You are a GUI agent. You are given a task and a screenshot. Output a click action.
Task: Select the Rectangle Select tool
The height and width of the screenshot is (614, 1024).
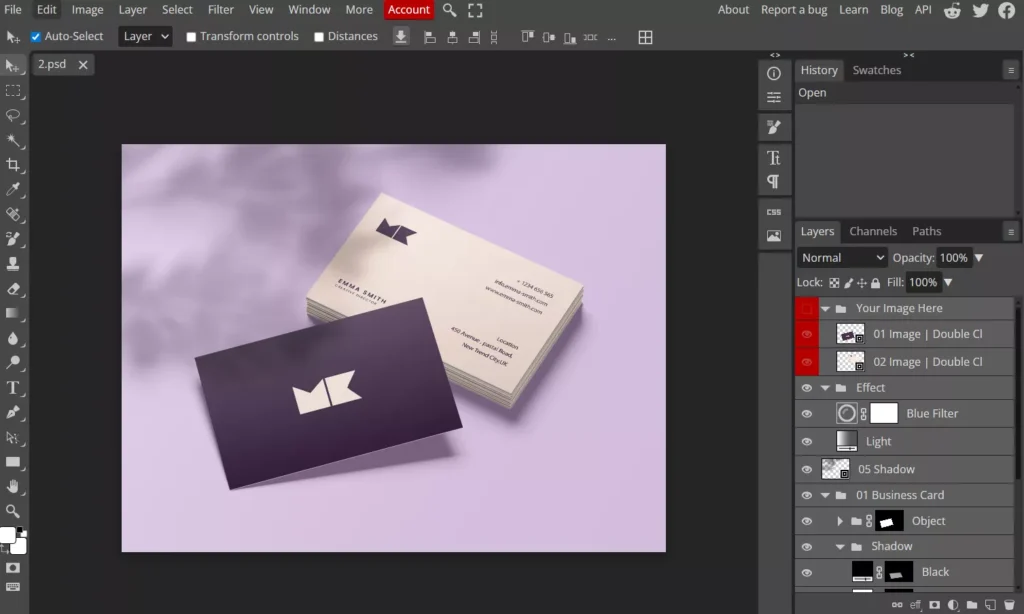pyautogui.click(x=12, y=91)
